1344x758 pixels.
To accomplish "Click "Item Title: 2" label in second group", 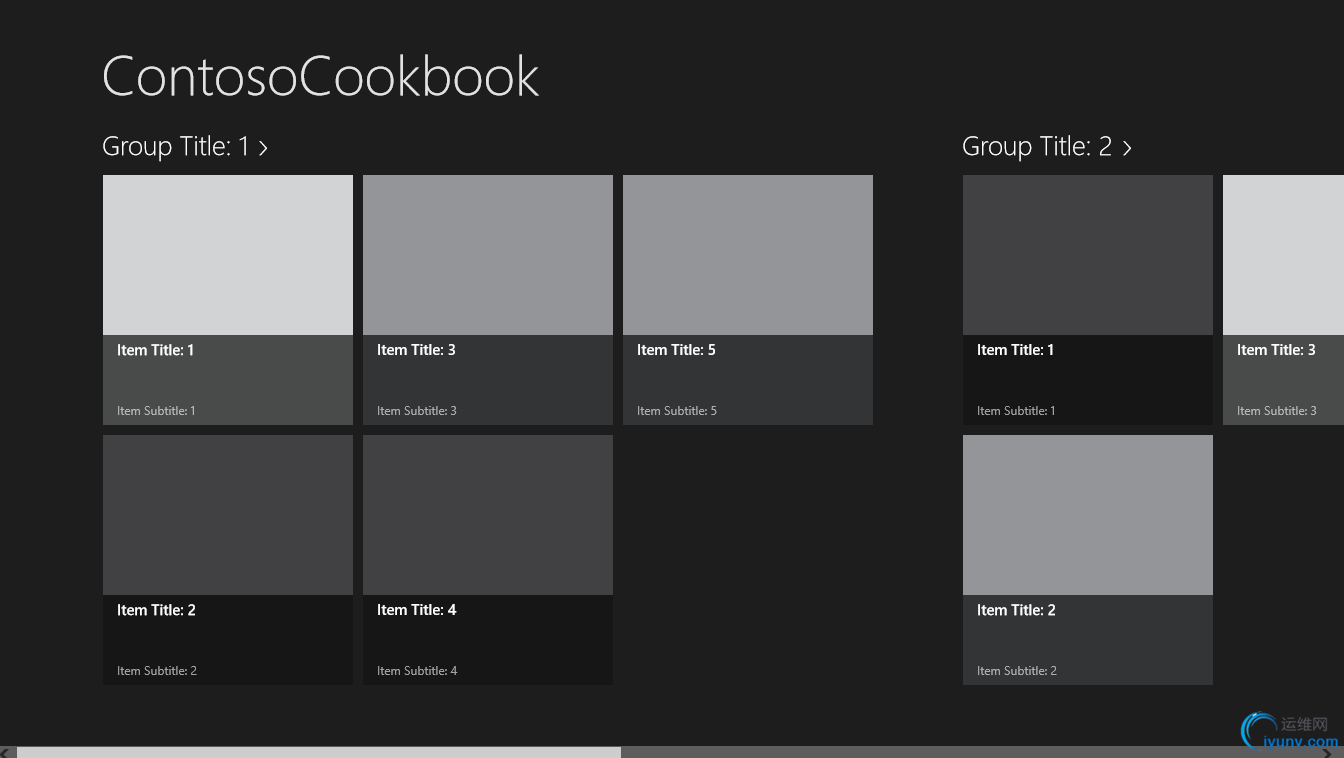I will coord(1016,610).
